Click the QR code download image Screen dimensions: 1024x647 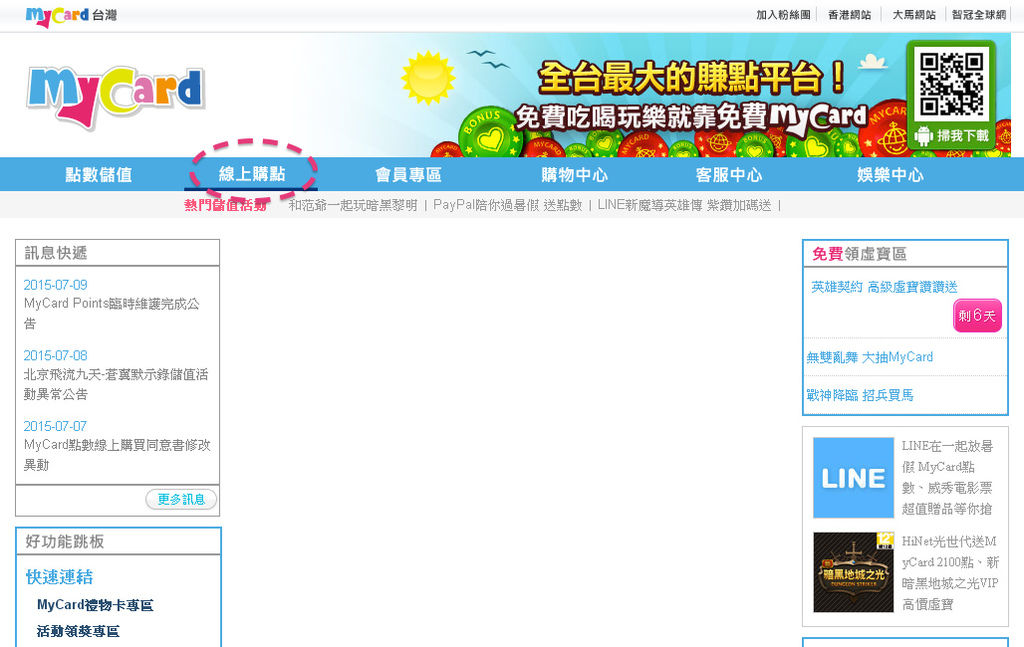pyautogui.click(x=951, y=84)
